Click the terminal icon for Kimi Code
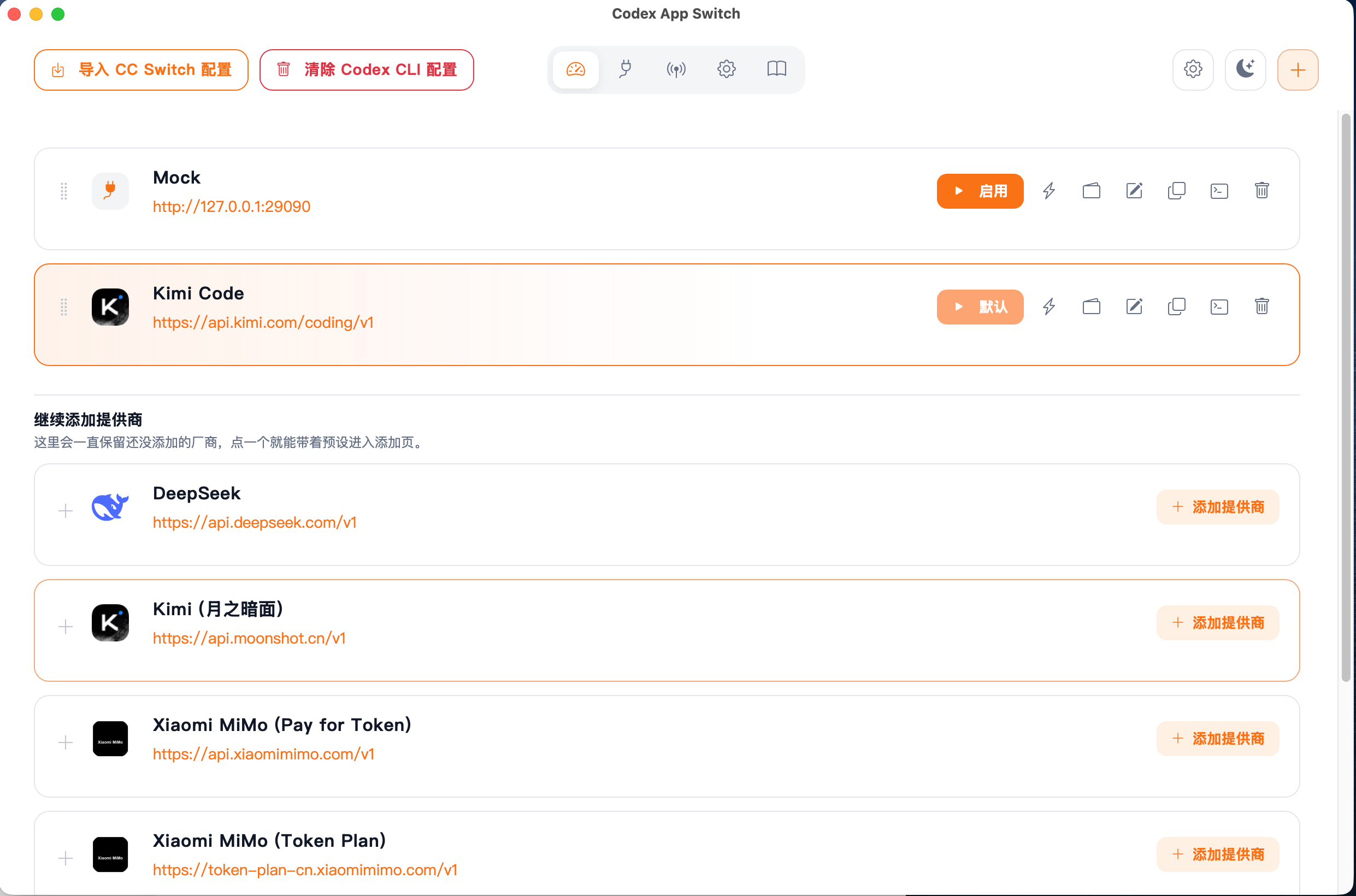Viewport: 1356px width, 896px height. tap(1219, 307)
